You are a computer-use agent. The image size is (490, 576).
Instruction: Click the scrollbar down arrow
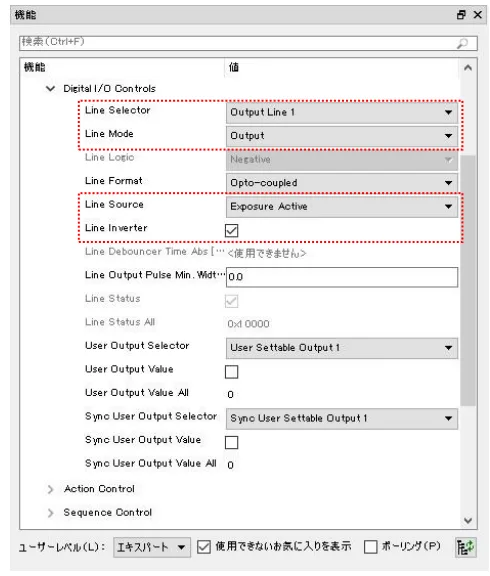point(468,520)
